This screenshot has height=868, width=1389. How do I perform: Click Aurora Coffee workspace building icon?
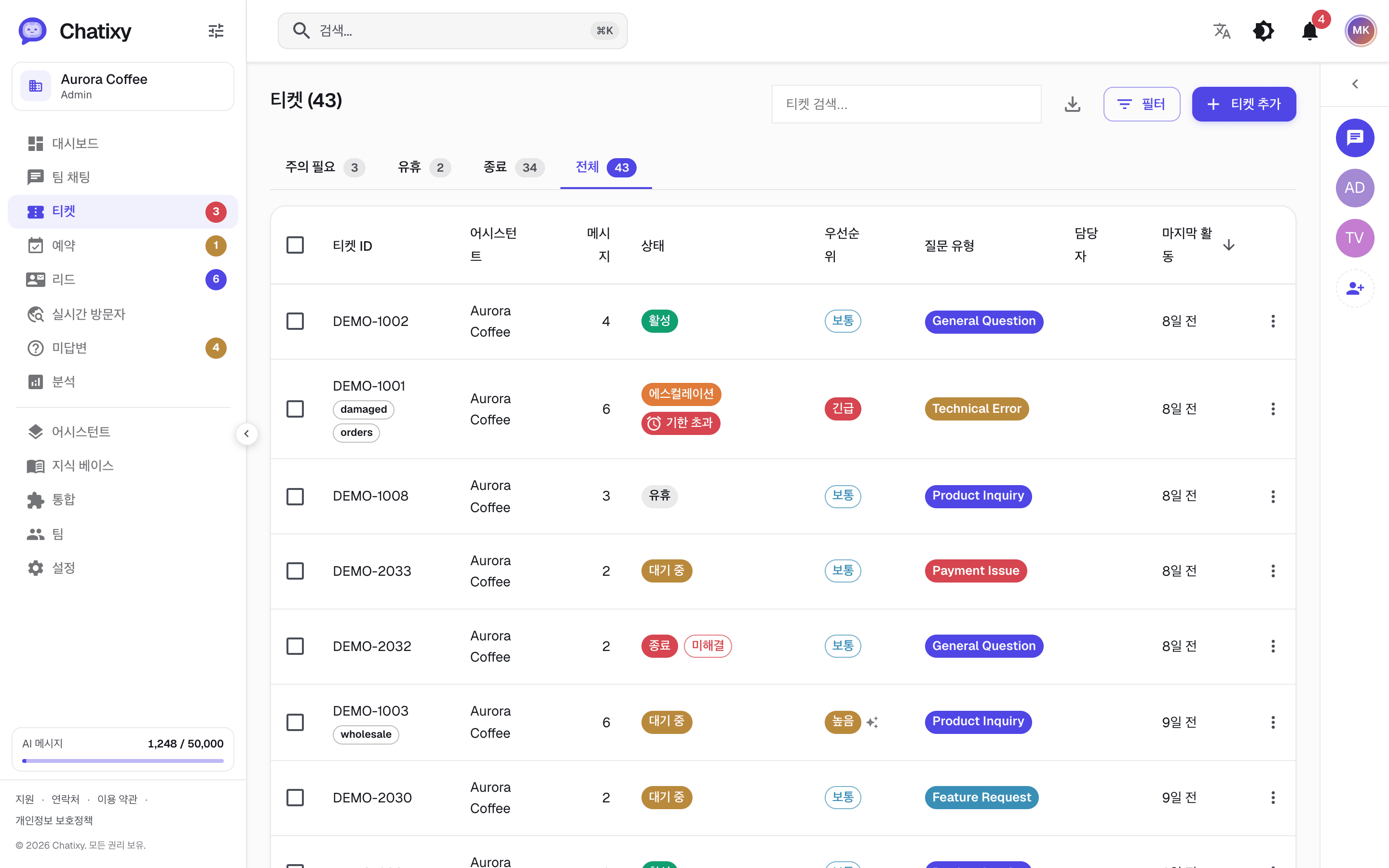(x=36, y=86)
